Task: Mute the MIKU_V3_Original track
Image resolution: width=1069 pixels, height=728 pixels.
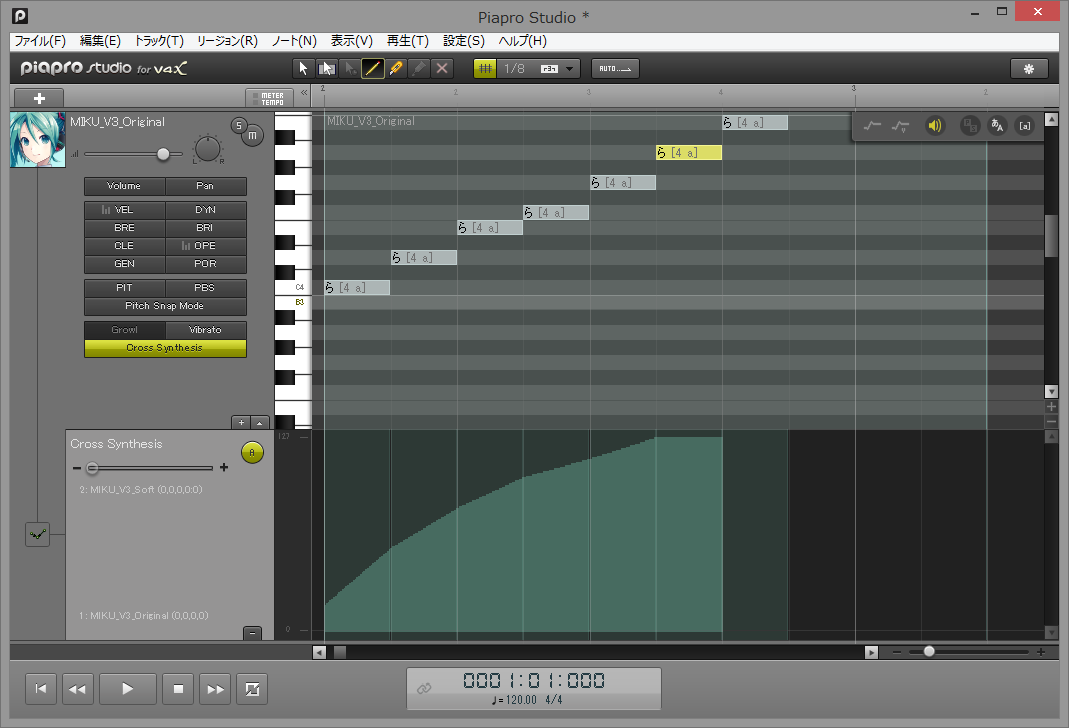Action: tap(252, 135)
